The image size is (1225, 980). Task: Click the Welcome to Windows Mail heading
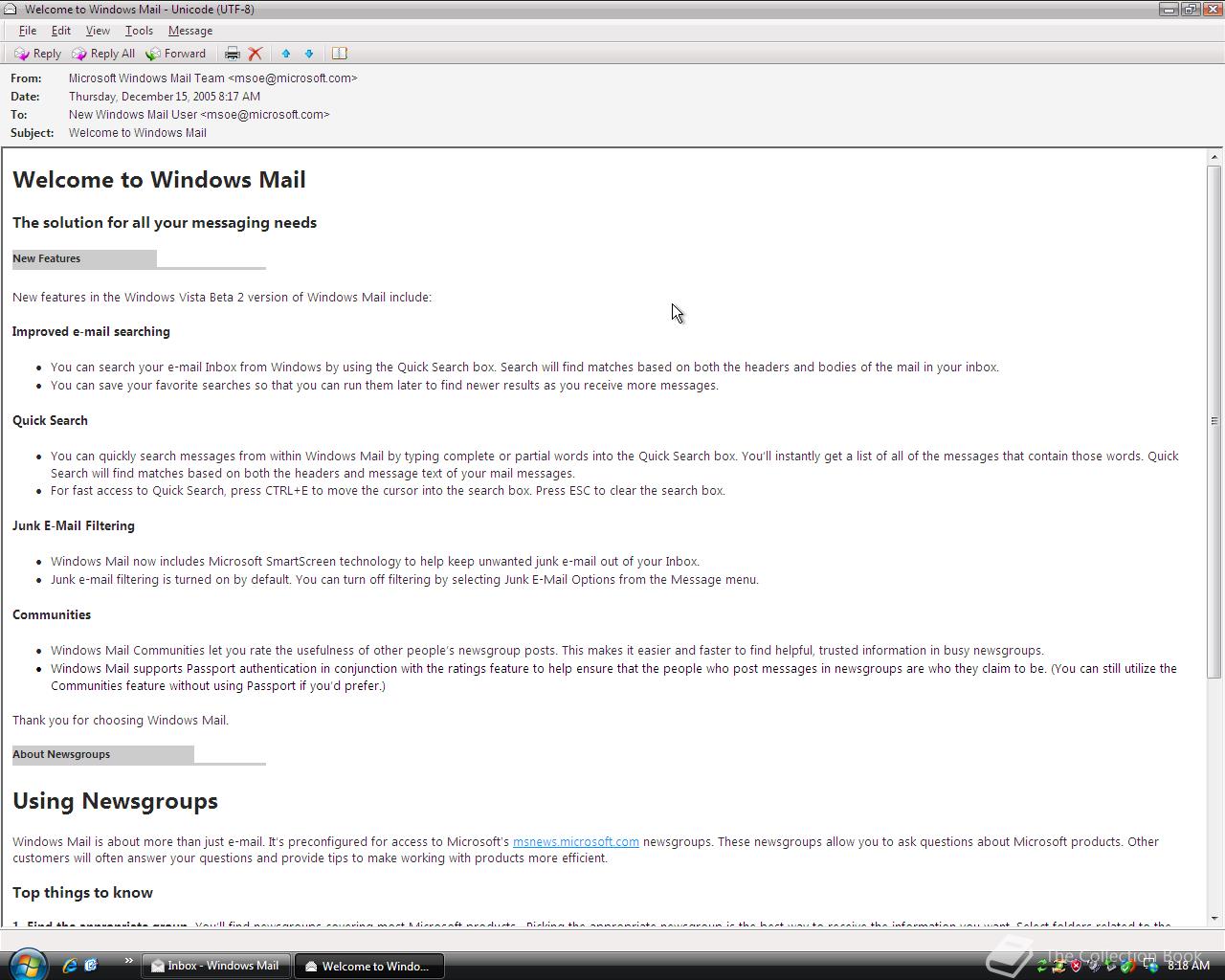159,180
